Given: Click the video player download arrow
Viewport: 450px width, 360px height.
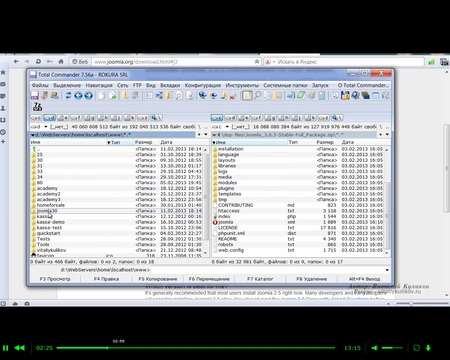Looking at the screenshot, I should point(428,348).
